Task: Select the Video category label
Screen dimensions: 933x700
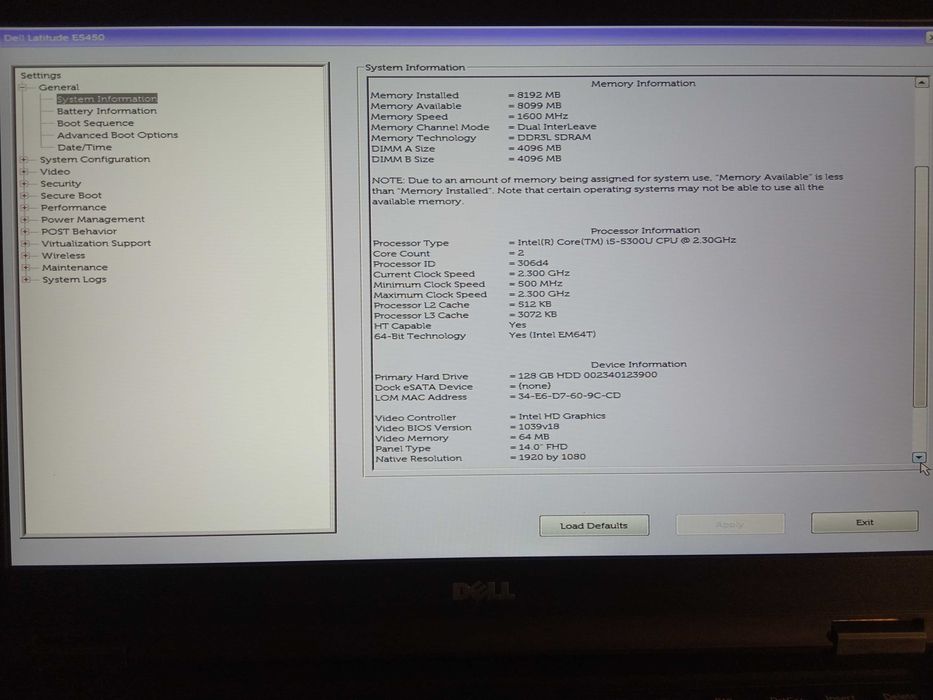Action: click(55, 171)
